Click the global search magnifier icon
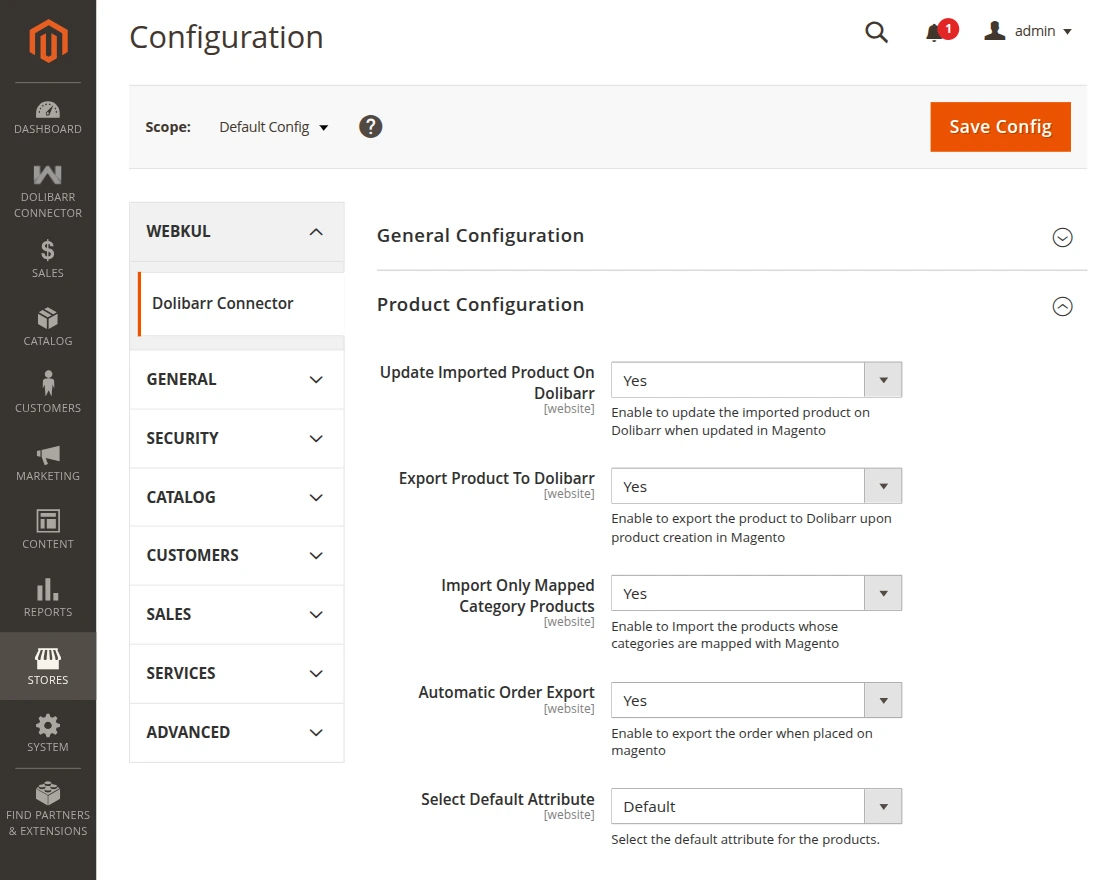 tap(876, 32)
